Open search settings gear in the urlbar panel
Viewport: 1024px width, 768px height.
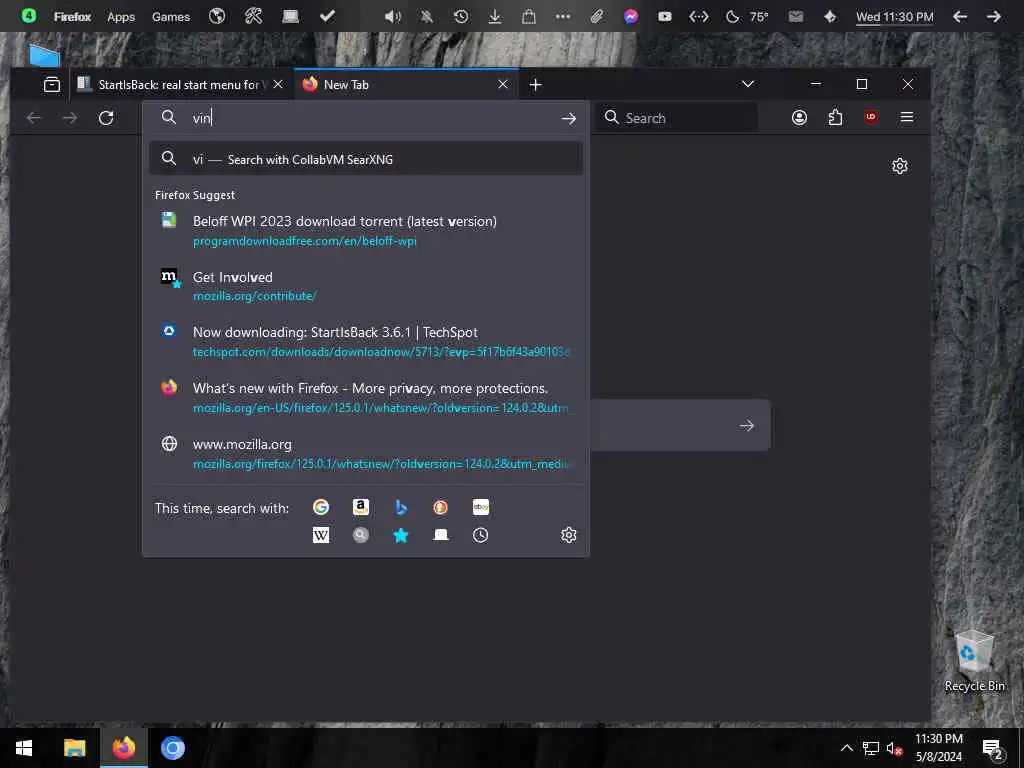(x=569, y=536)
